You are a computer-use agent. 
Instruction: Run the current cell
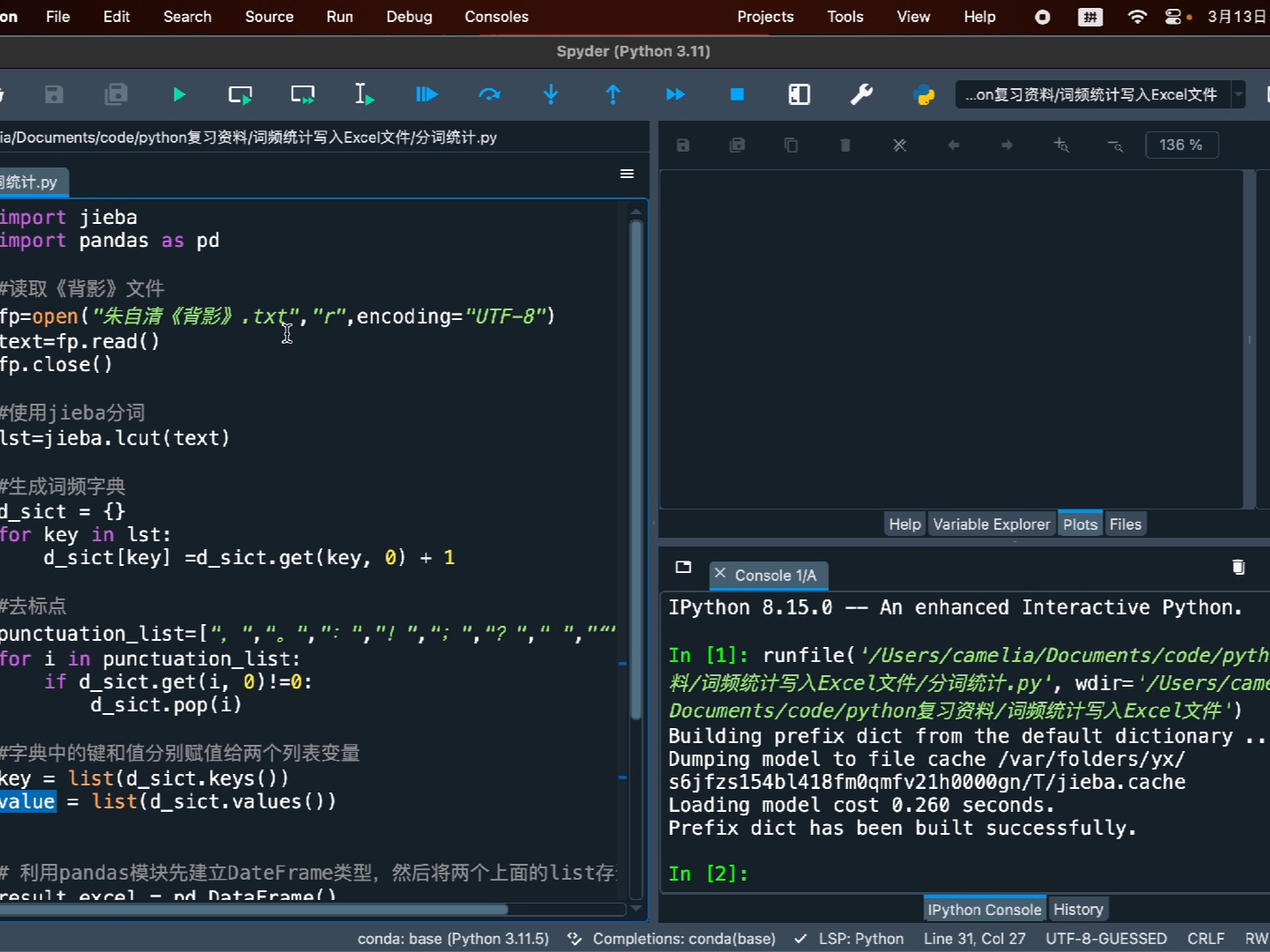(x=240, y=94)
